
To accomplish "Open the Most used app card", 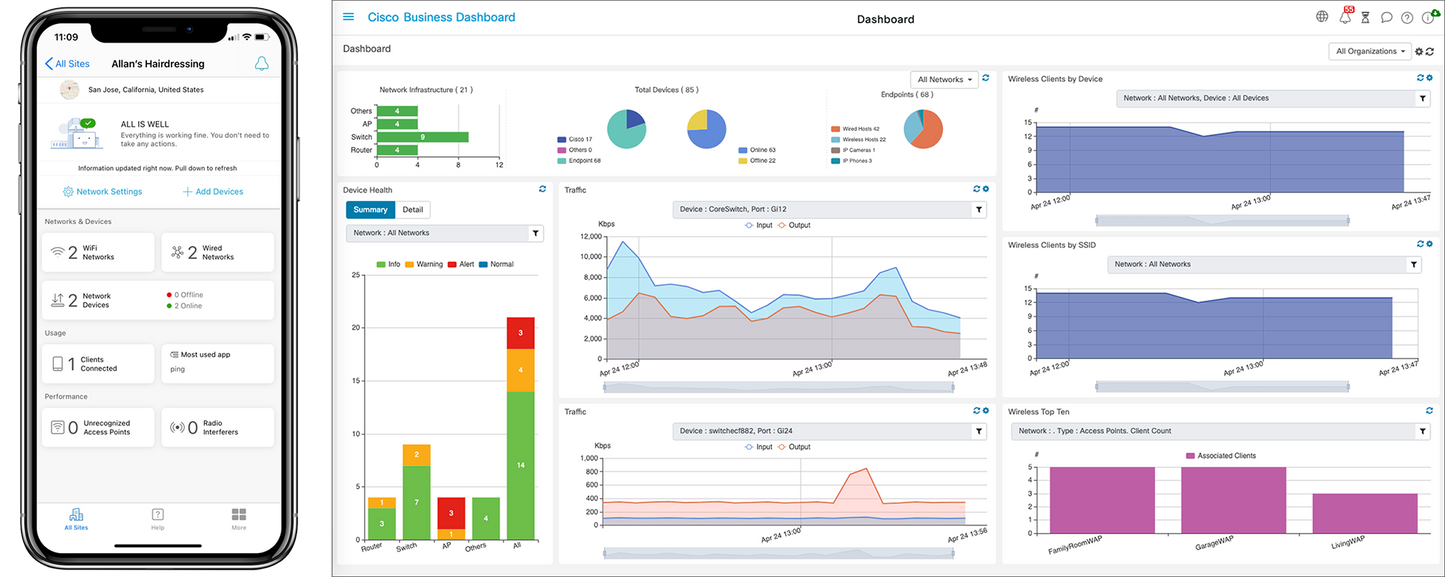I will (217, 364).
